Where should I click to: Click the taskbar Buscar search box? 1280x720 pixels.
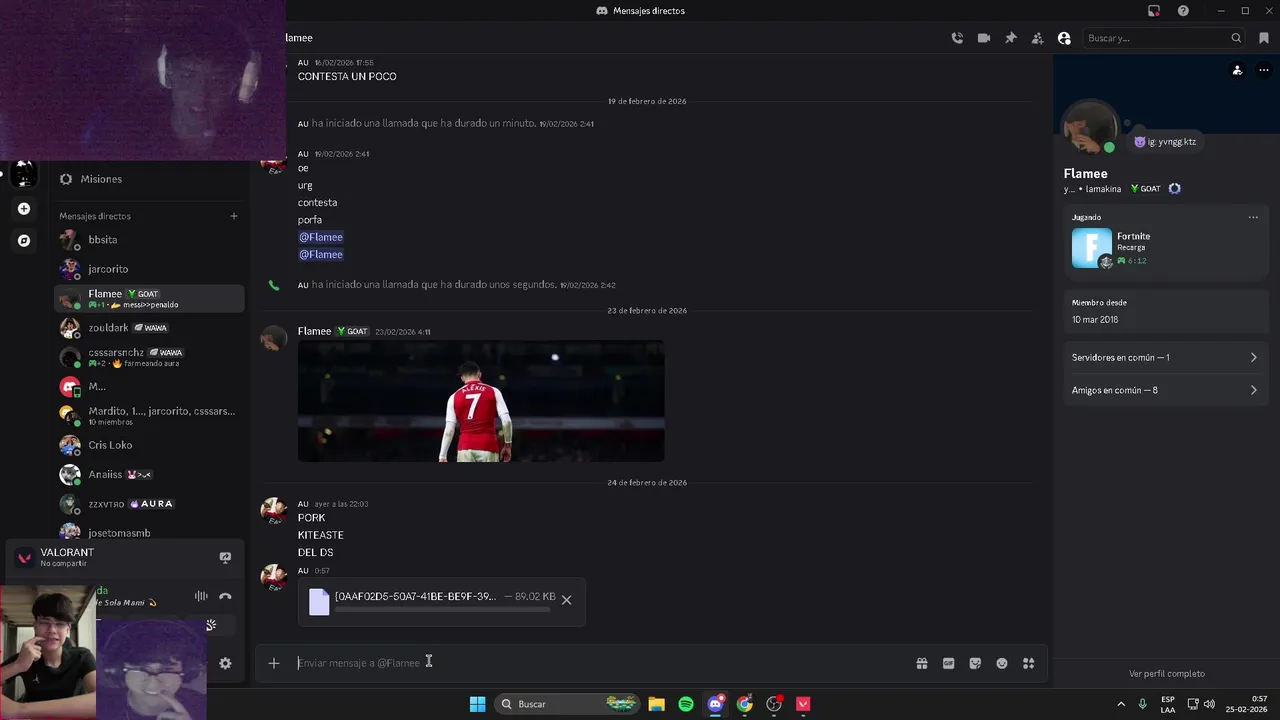coord(568,704)
